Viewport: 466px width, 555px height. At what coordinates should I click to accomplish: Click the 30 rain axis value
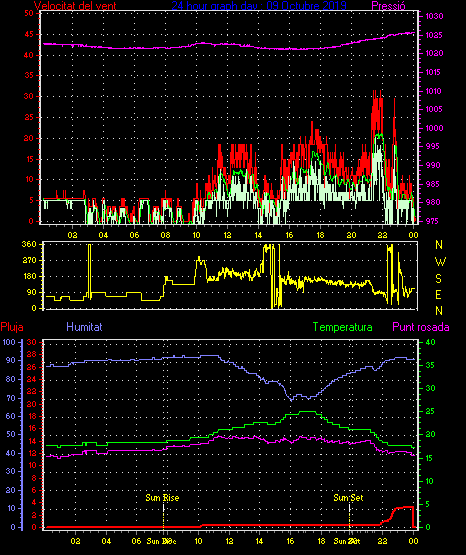pos(32,342)
